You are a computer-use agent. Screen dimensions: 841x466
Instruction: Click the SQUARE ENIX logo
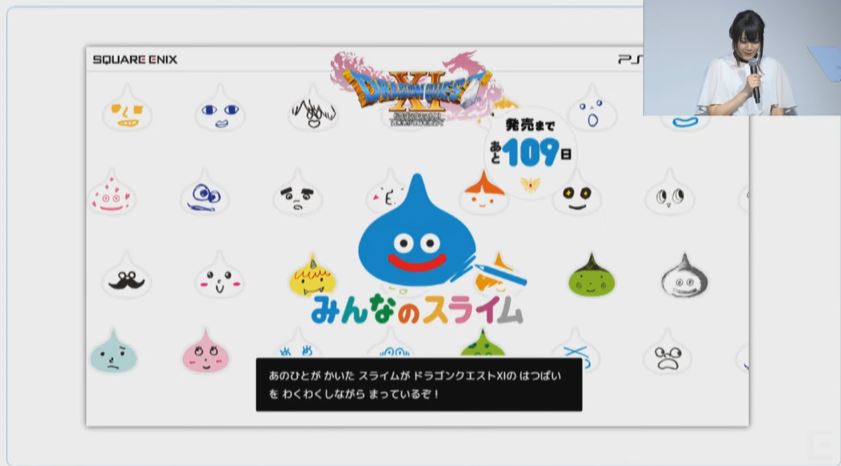click(135, 60)
